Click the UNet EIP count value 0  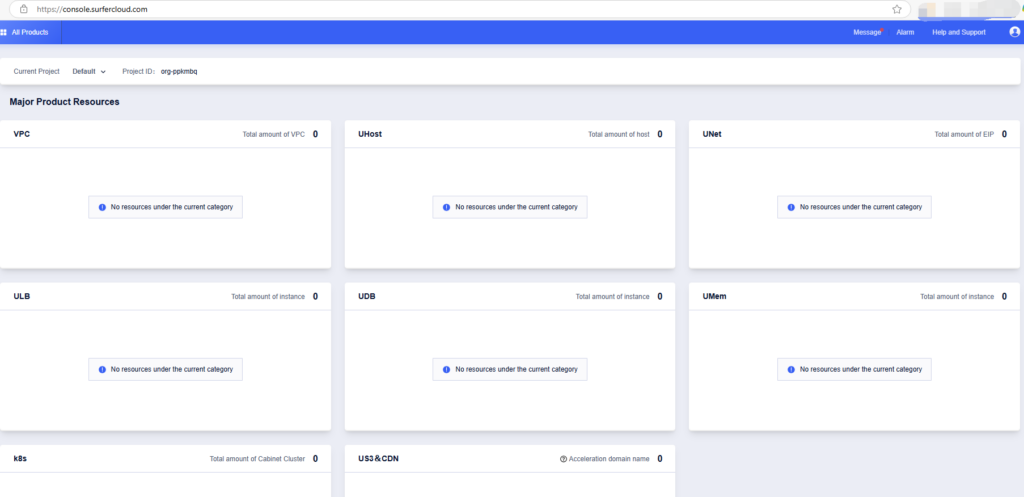(1004, 134)
